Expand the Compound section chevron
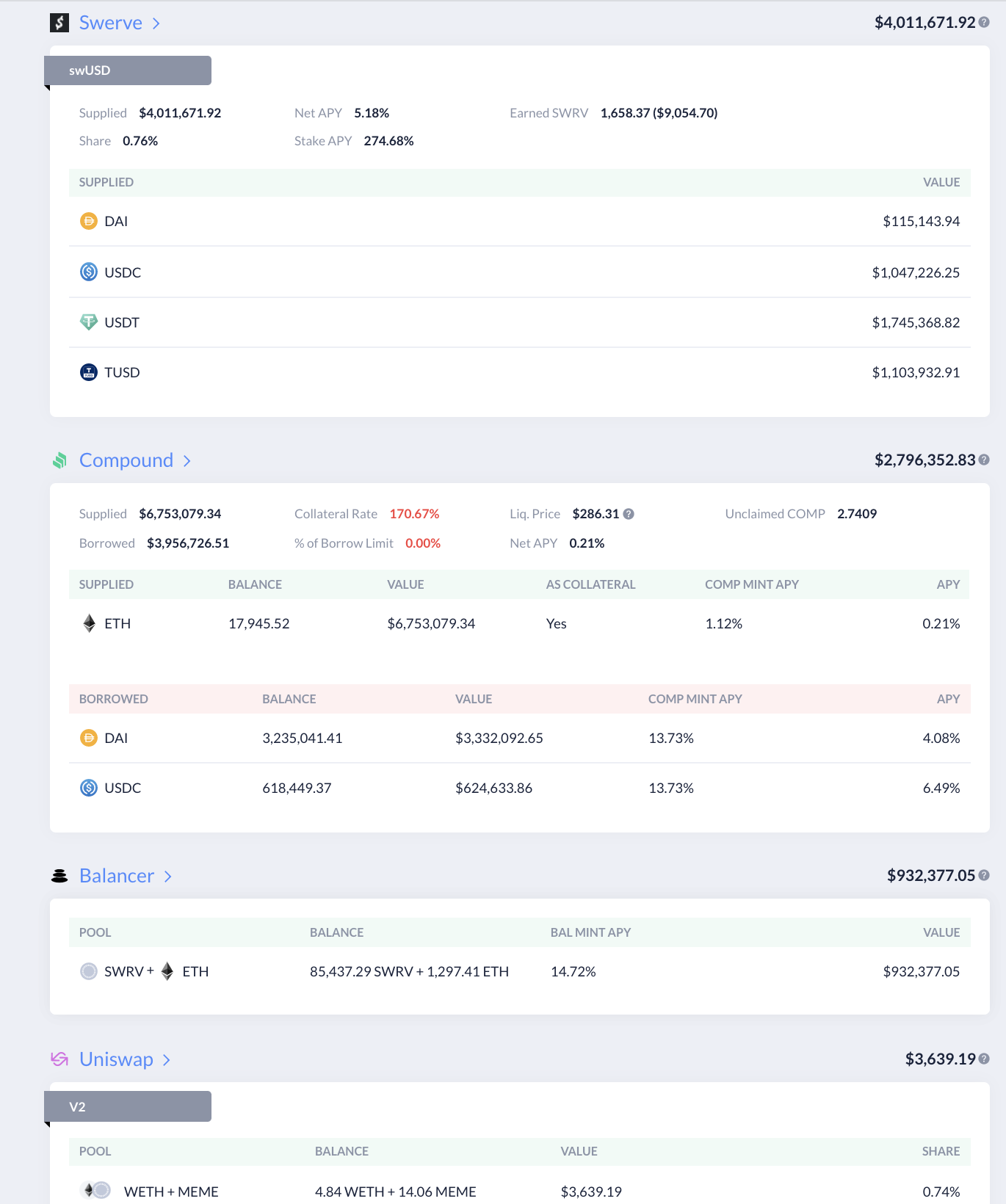 pyautogui.click(x=187, y=461)
